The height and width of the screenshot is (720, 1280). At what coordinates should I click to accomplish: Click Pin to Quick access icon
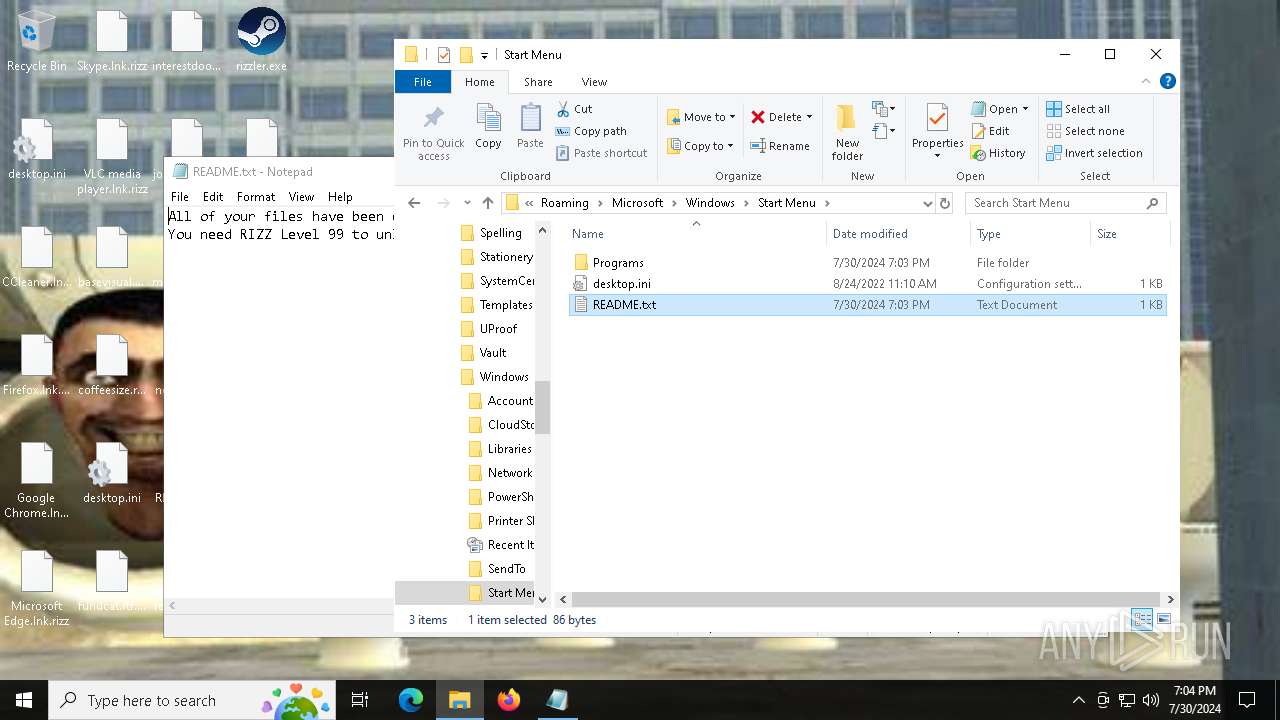point(433,133)
